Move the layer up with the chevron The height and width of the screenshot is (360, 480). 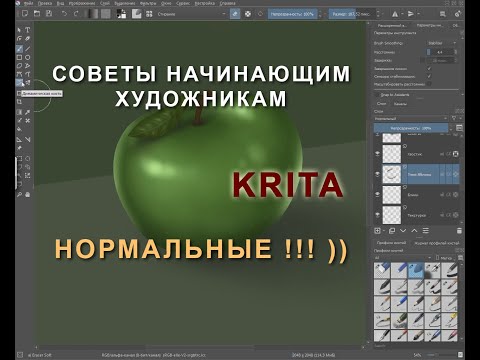(414, 231)
